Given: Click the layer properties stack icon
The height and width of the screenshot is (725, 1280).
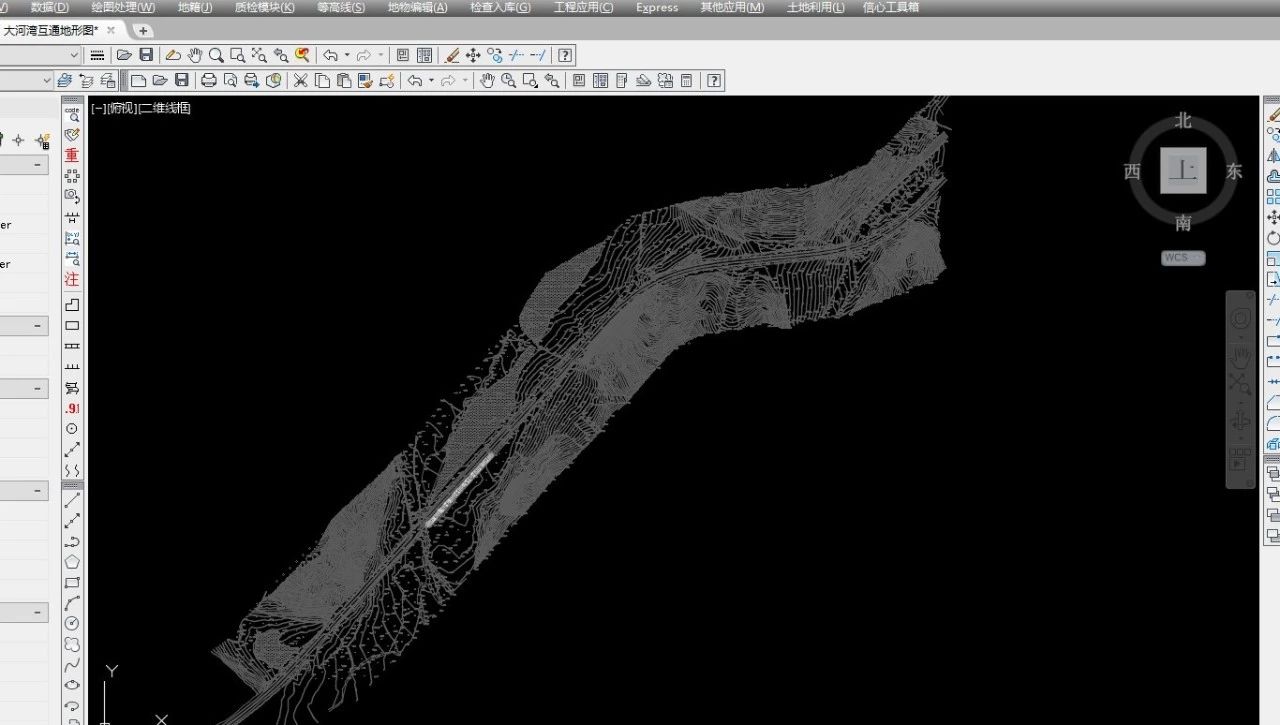Looking at the screenshot, I should [x=65, y=80].
